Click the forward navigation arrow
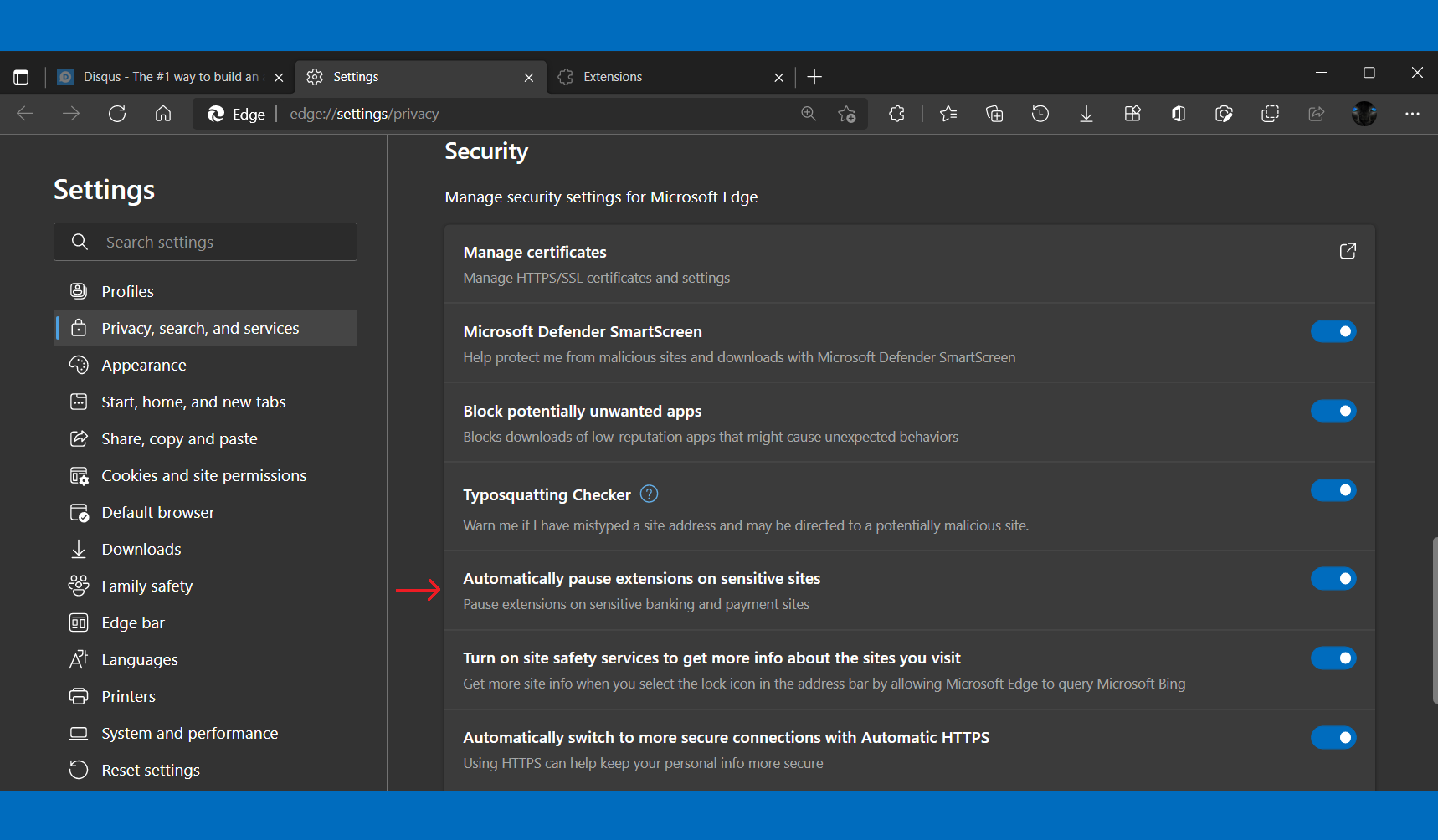The height and width of the screenshot is (840, 1438). coord(71,114)
